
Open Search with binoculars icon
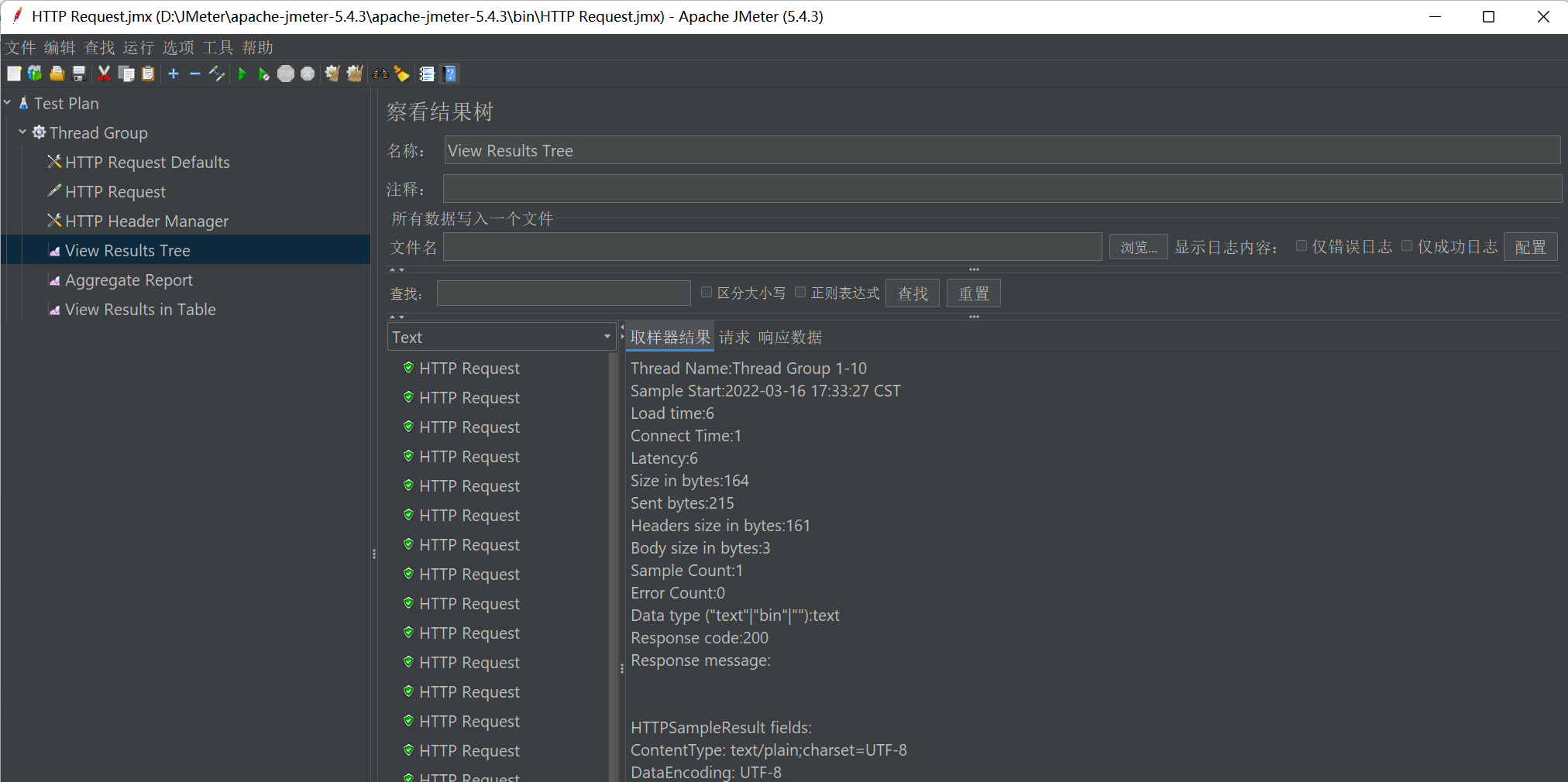coord(380,74)
